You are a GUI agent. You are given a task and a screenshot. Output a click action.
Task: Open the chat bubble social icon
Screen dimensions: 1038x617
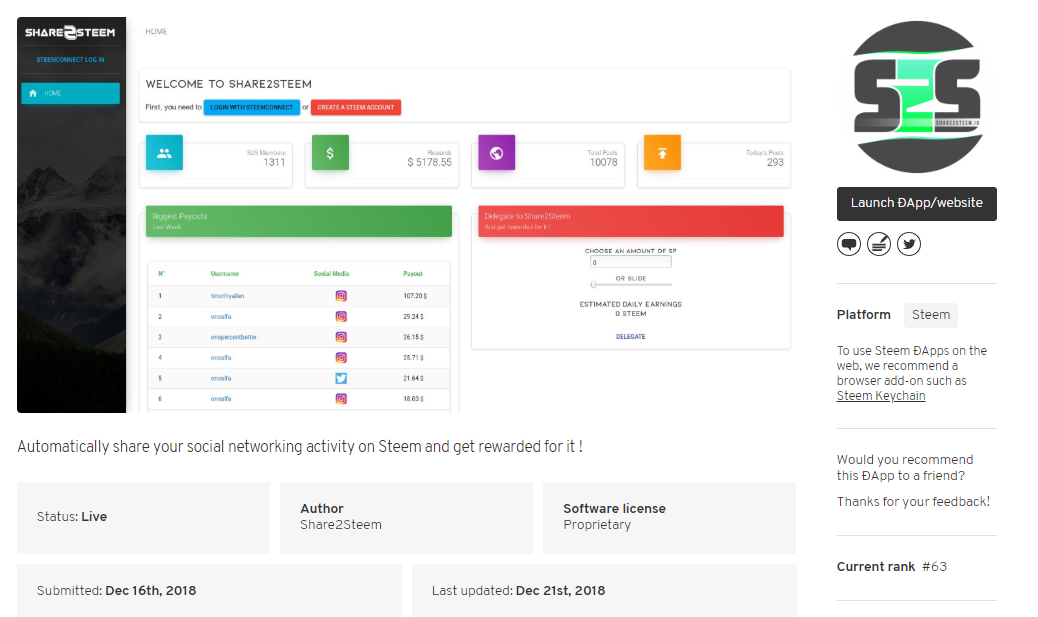[849, 244]
